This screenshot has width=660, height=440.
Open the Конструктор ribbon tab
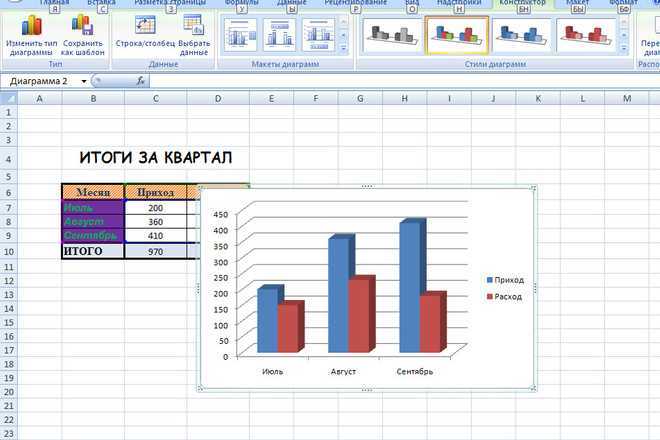[x=523, y=3]
